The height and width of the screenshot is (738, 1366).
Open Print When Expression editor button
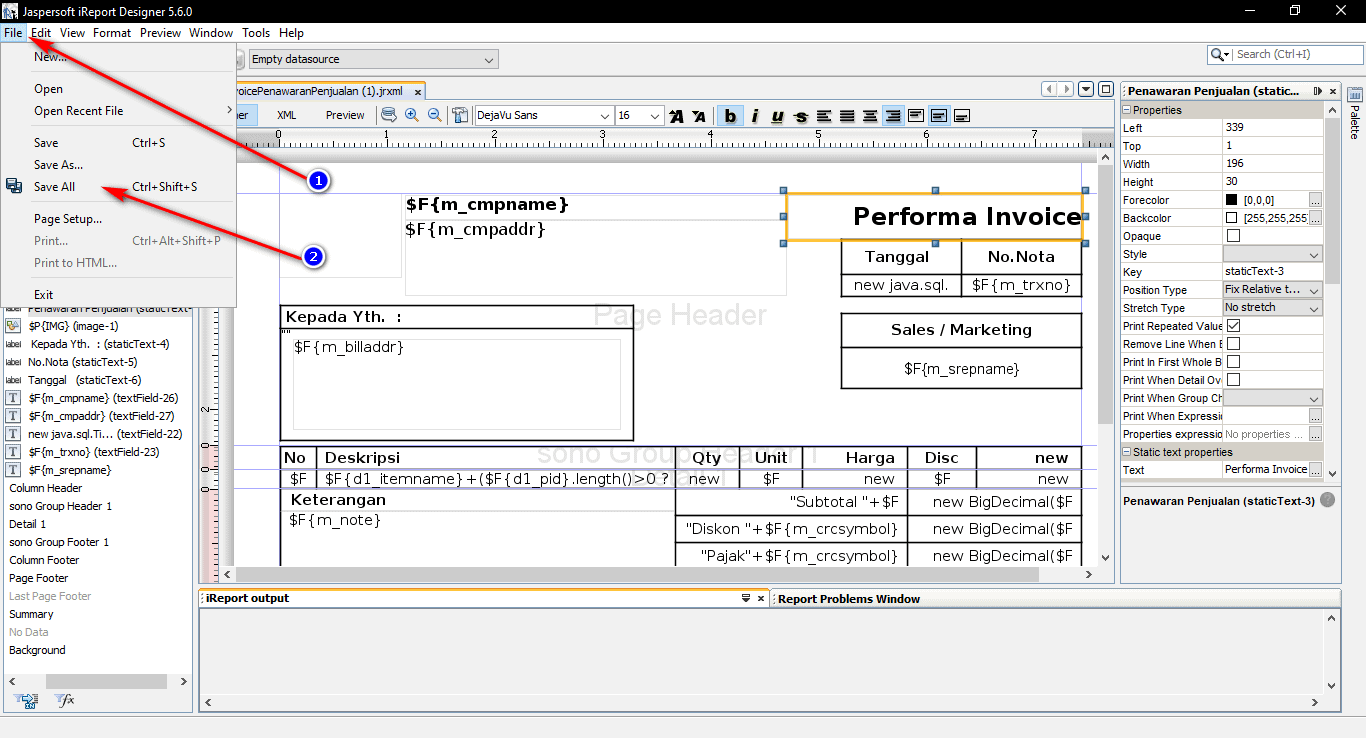pyautogui.click(x=1315, y=416)
